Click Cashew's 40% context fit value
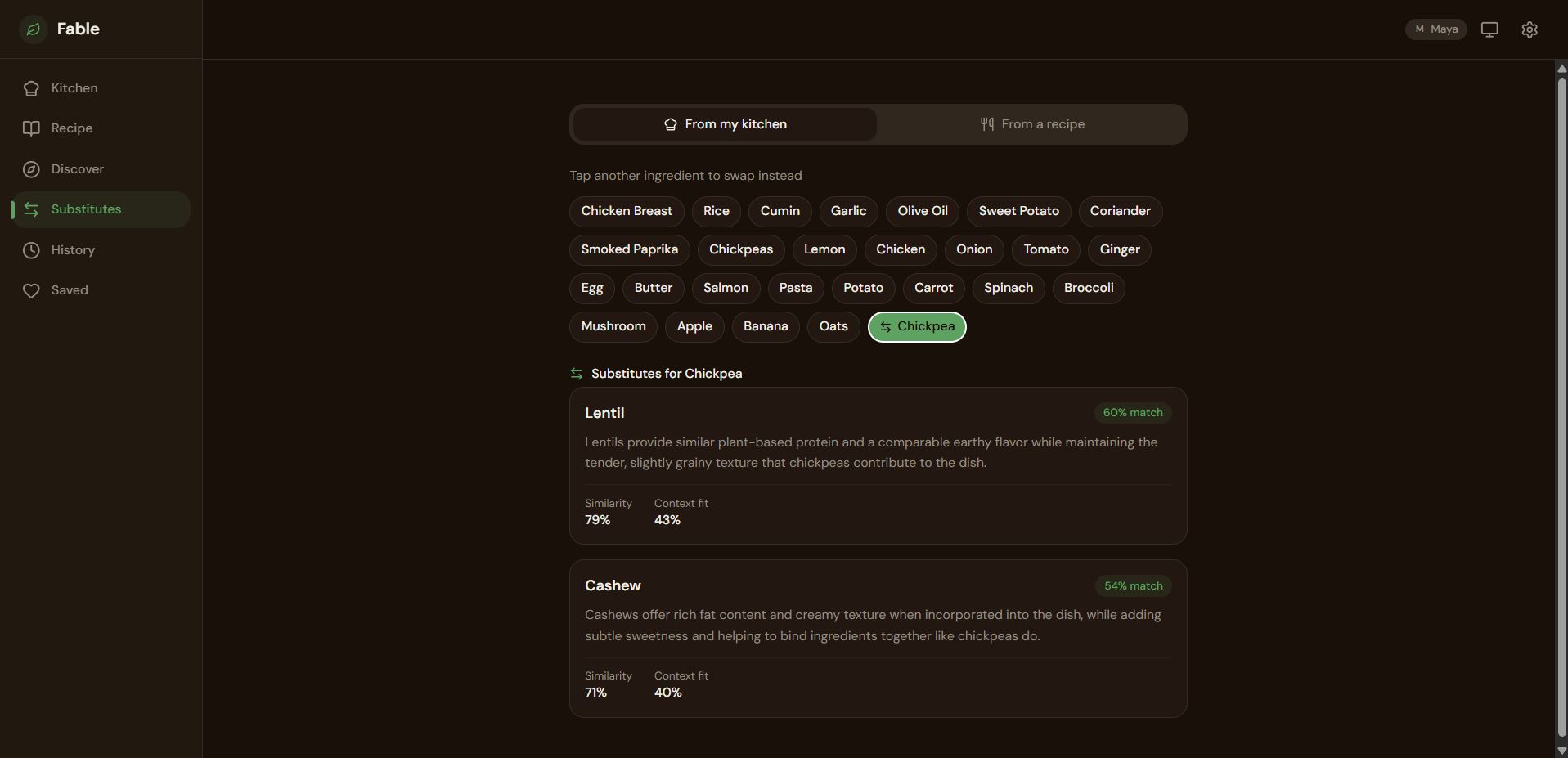The width and height of the screenshot is (1568, 758). 668,693
